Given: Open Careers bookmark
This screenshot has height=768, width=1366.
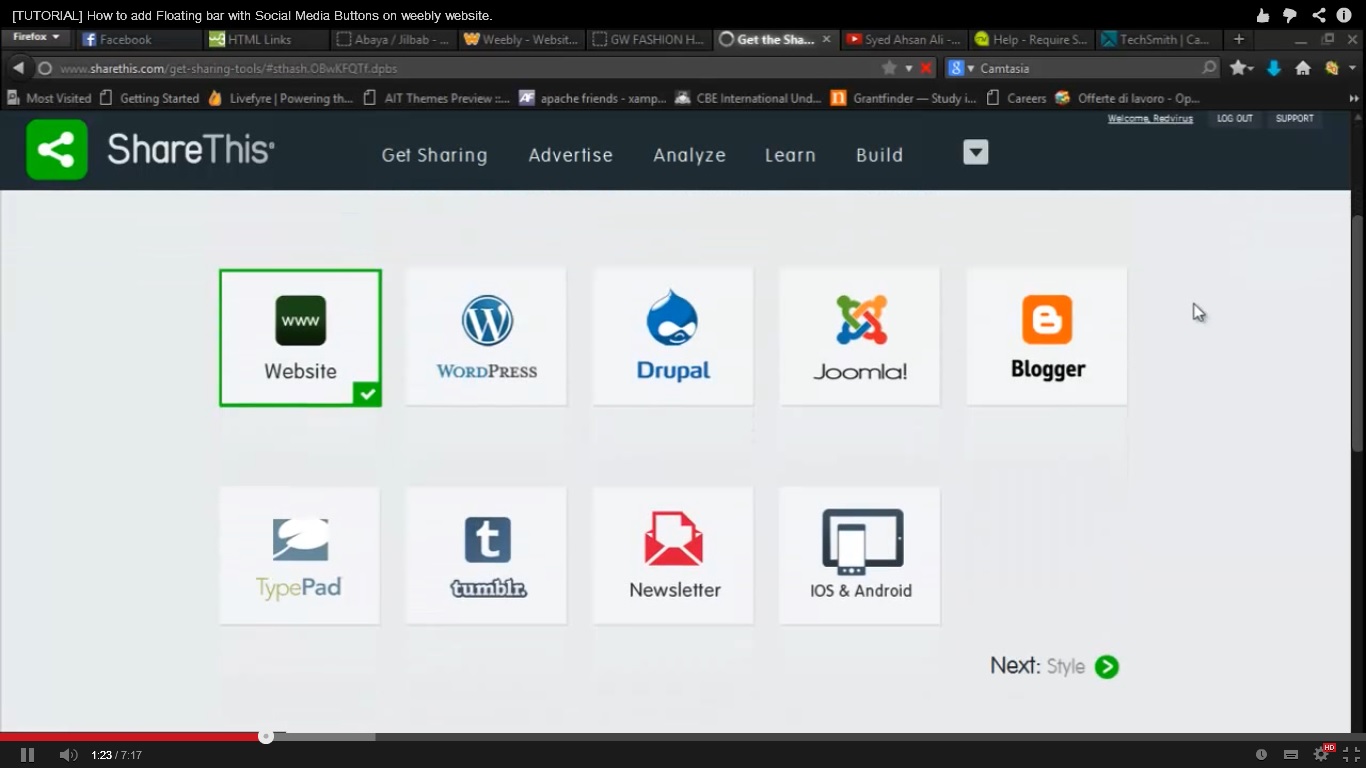Looking at the screenshot, I should tap(1016, 98).
